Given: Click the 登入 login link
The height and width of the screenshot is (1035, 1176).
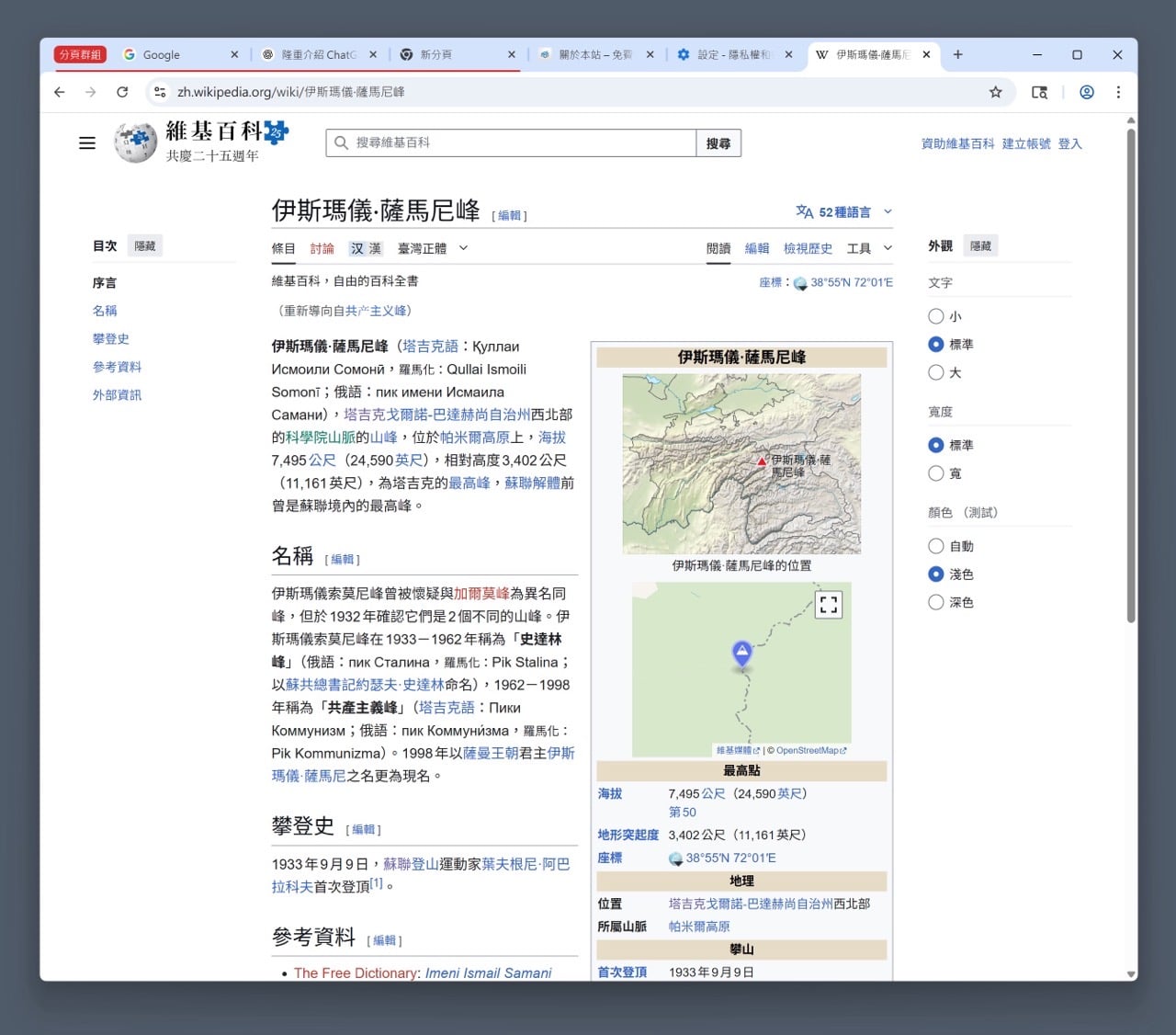Looking at the screenshot, I should [x=1069, y=143].
